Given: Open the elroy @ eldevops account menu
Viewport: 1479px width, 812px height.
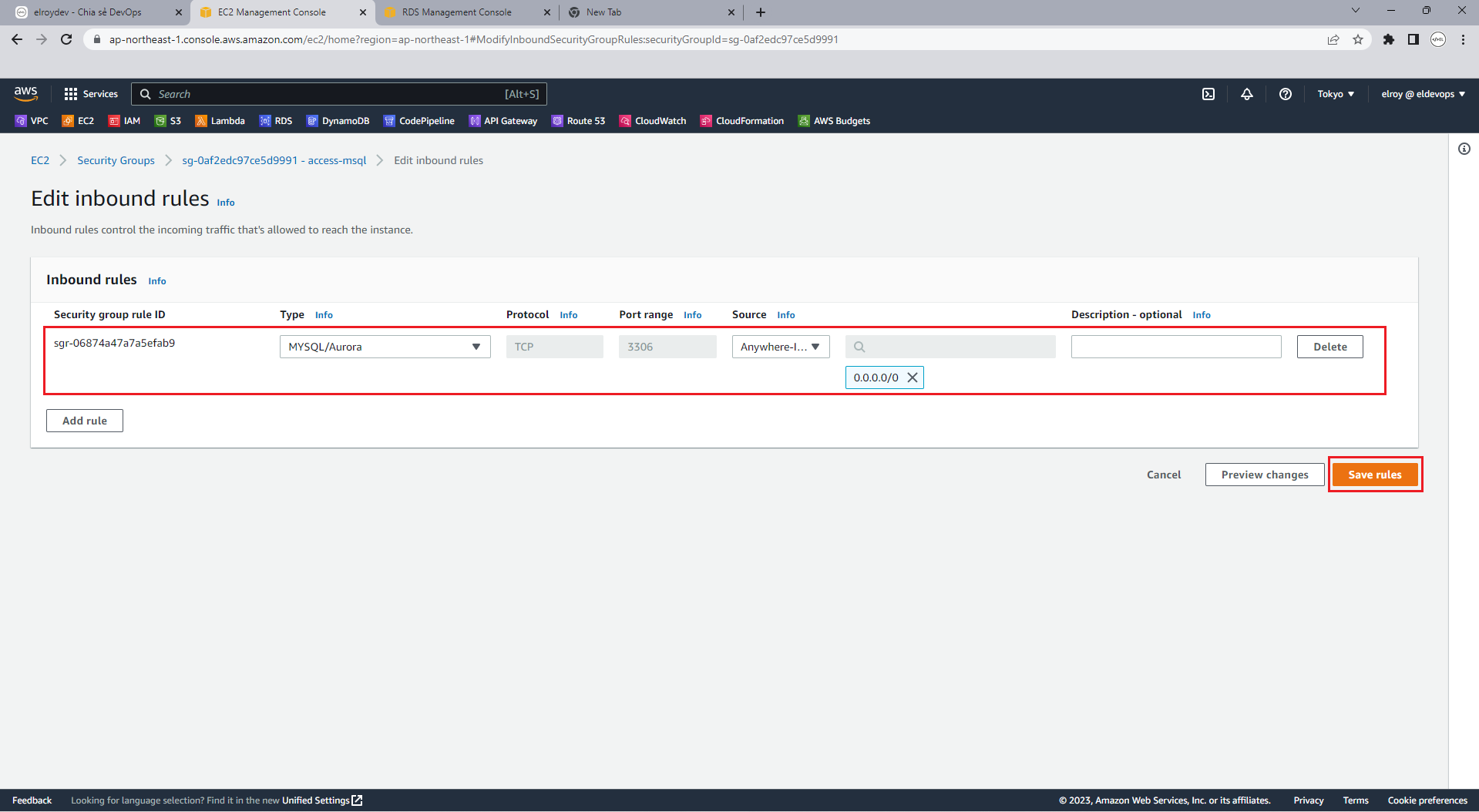Looking at the screenshot, I should click(1423, 94).
